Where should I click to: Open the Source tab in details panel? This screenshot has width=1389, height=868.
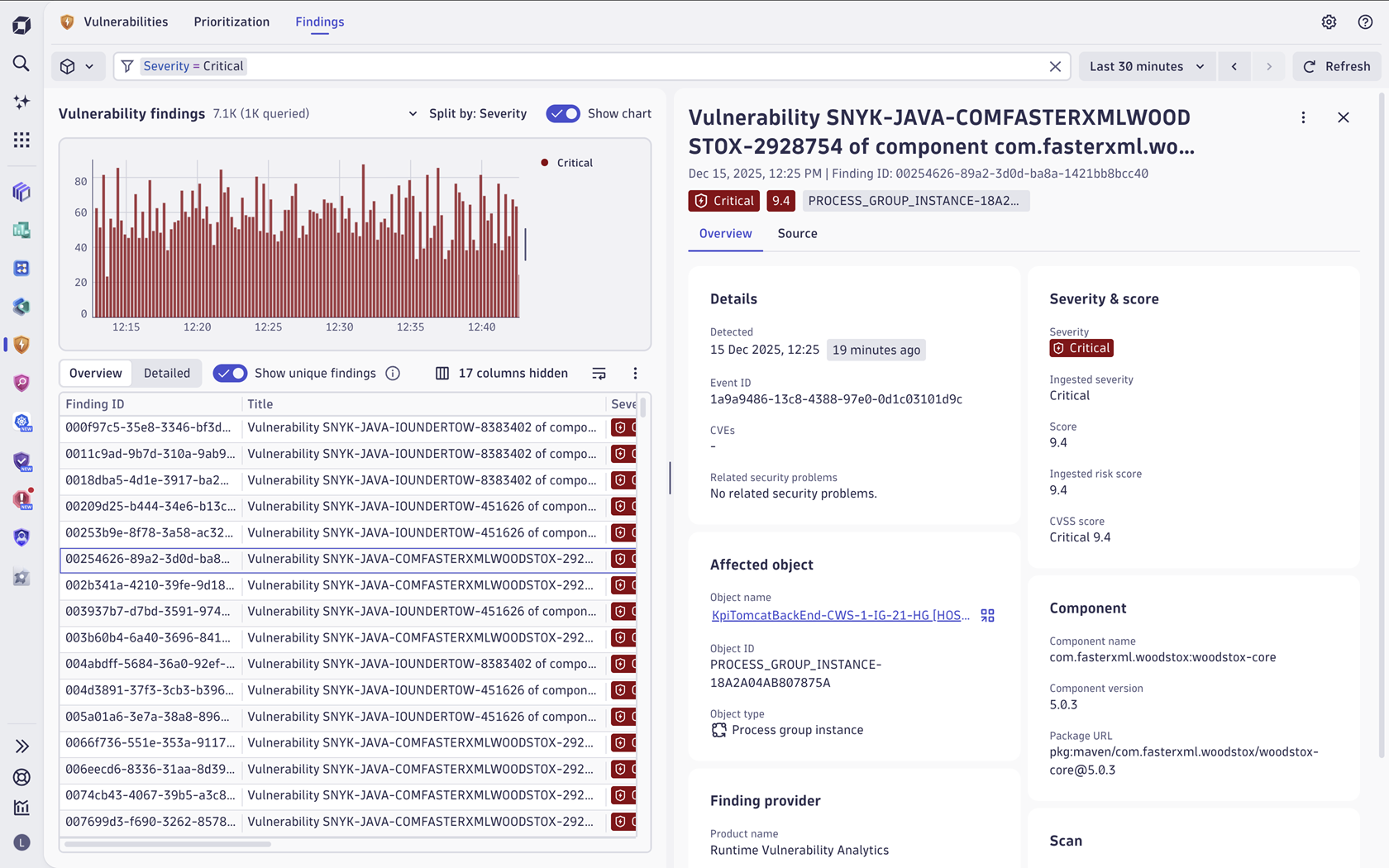coord(797,234)
